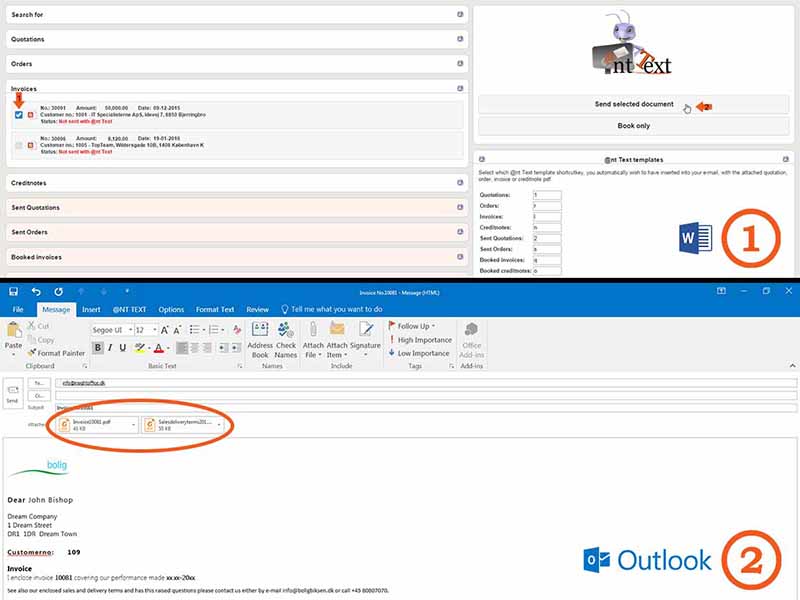Check the box for invoice 30006
Viewport: 800px width, 600px height.
click(19, 145)
